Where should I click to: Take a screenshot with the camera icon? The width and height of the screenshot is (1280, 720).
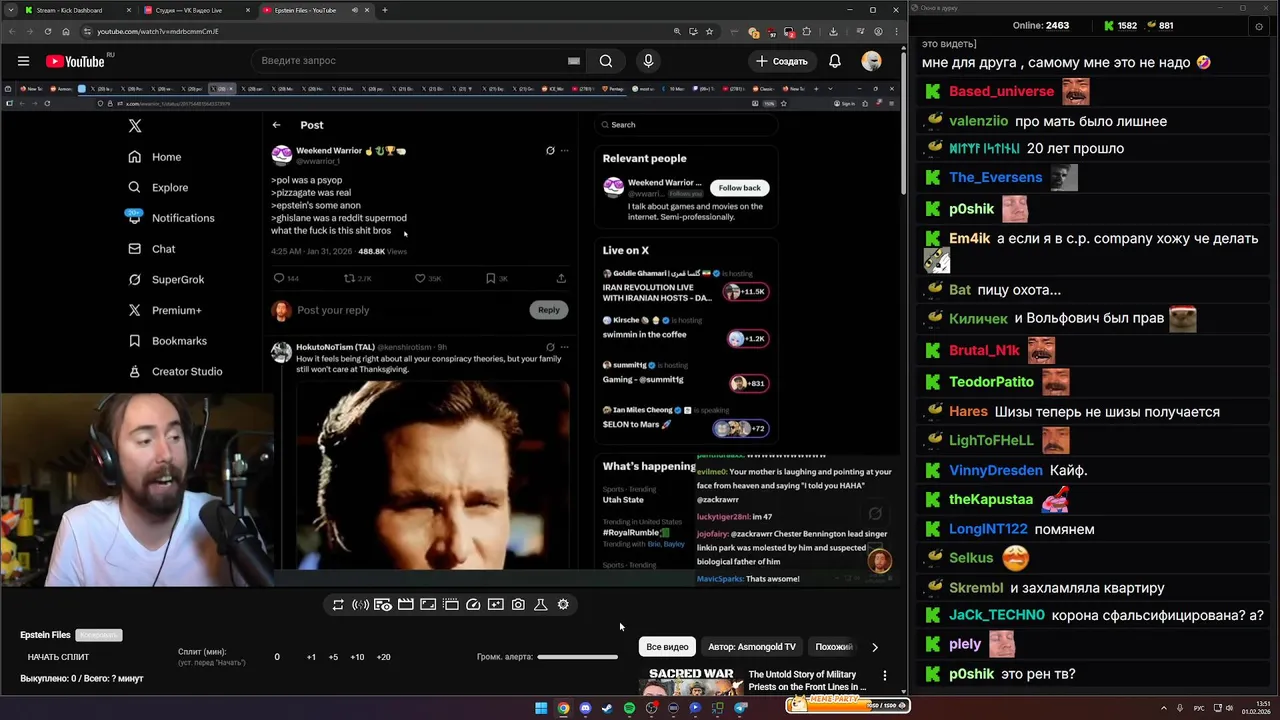click(518, 605)
